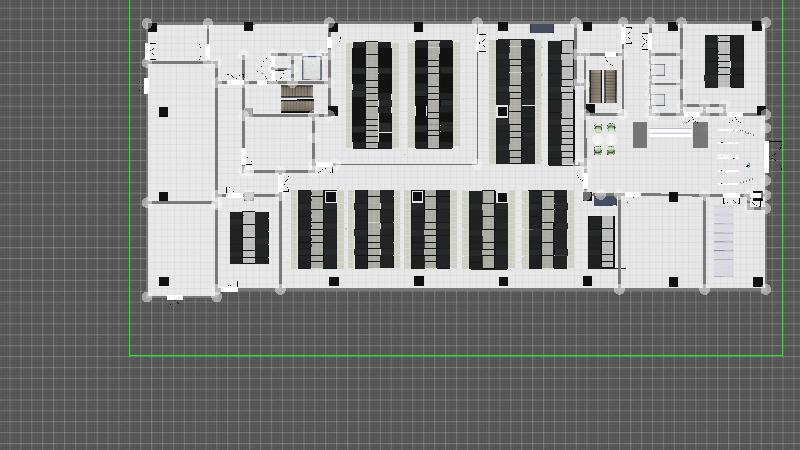The height and width of the screenshot is (450, 800).
Task: Select the green chairs and table cluster
Action: (604, 139)
